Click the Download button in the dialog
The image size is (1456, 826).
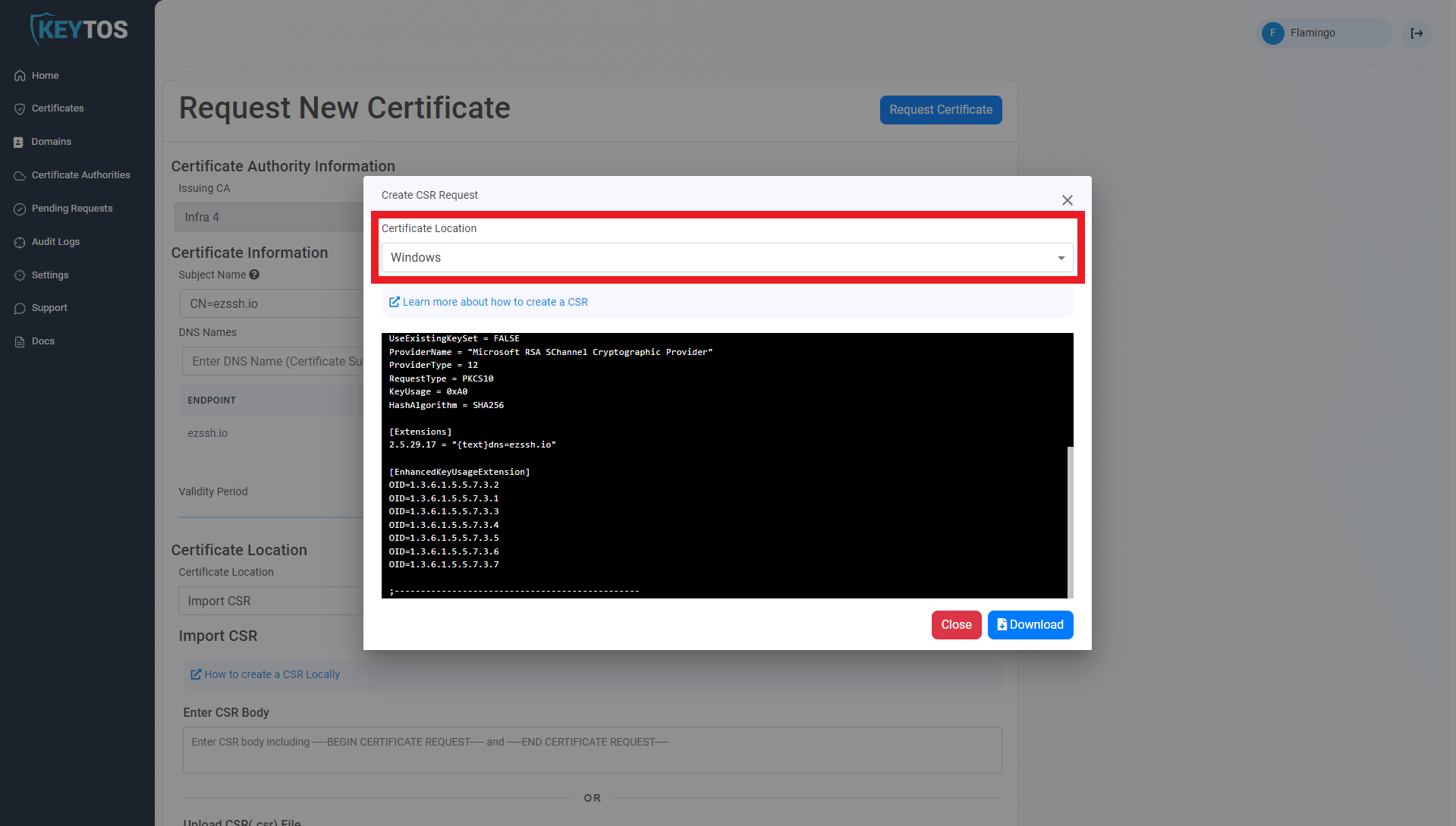1030,624
